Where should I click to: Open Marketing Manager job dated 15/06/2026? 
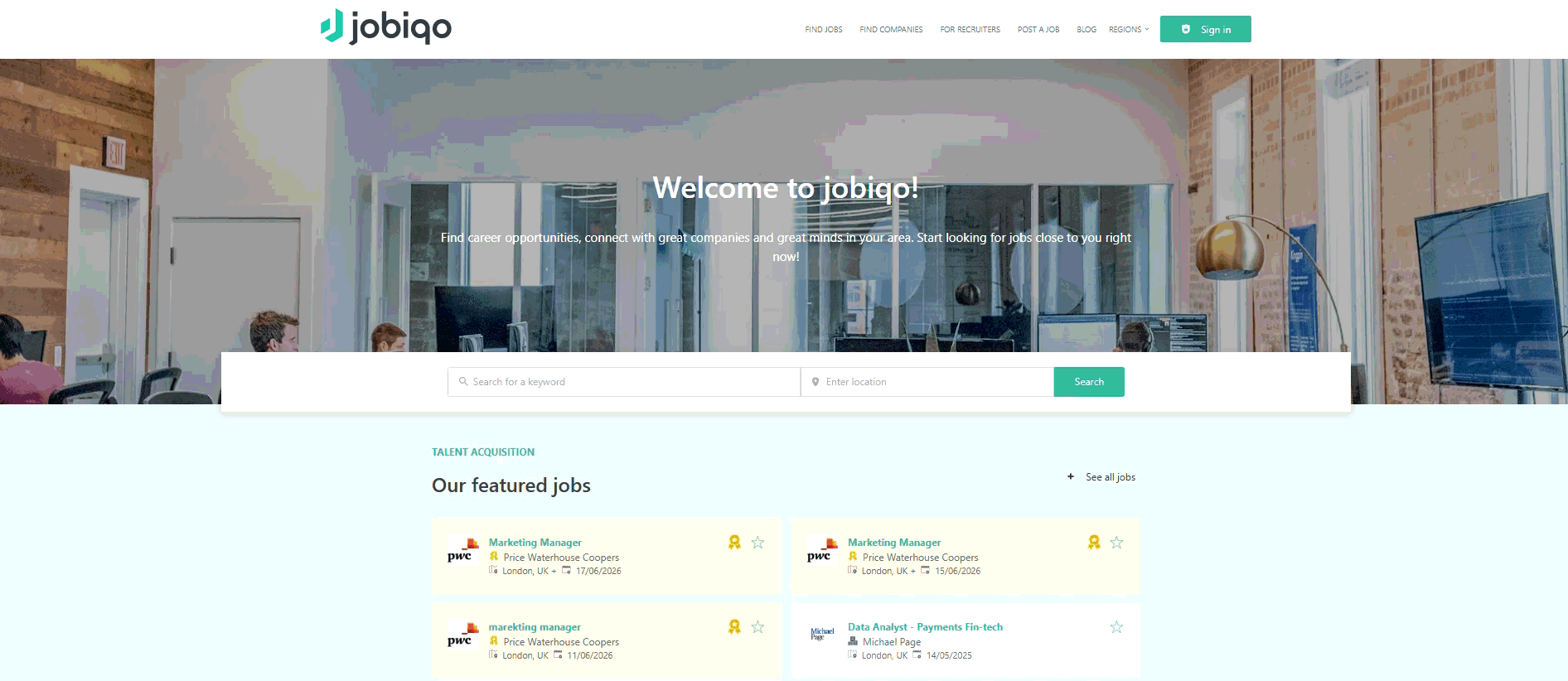[894, 543]
